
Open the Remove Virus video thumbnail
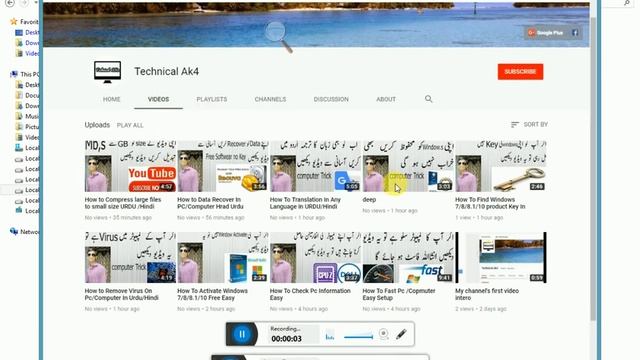coord(130,258)
